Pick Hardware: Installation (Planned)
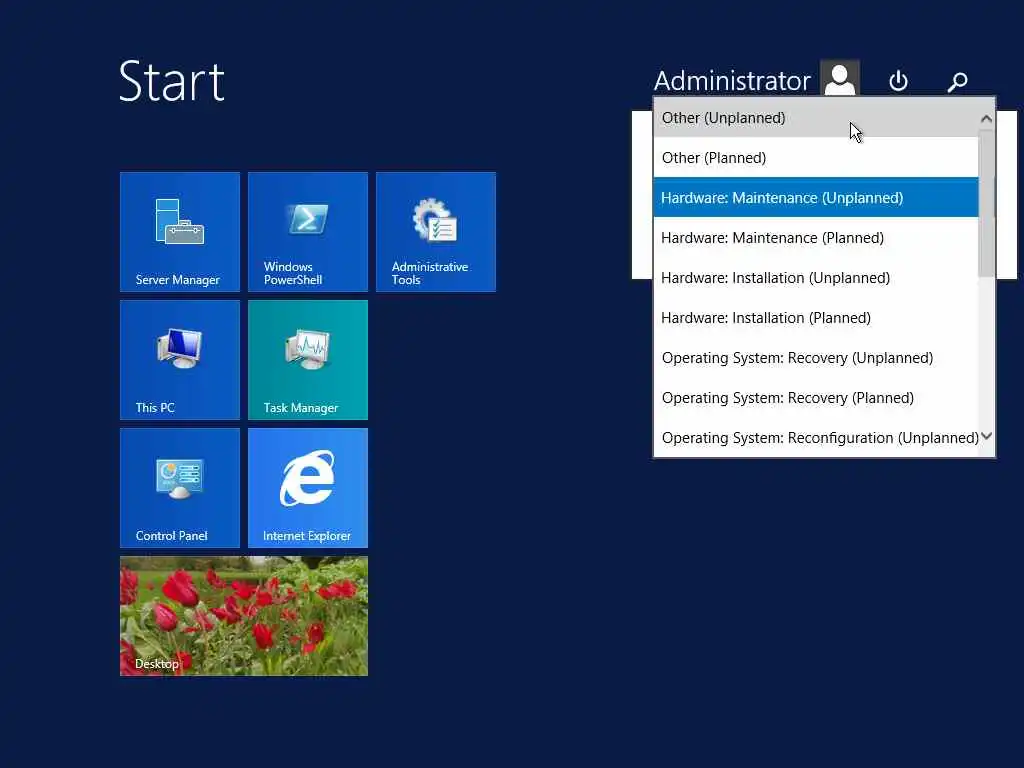The image size is (1024, 768). click(816, 317)
